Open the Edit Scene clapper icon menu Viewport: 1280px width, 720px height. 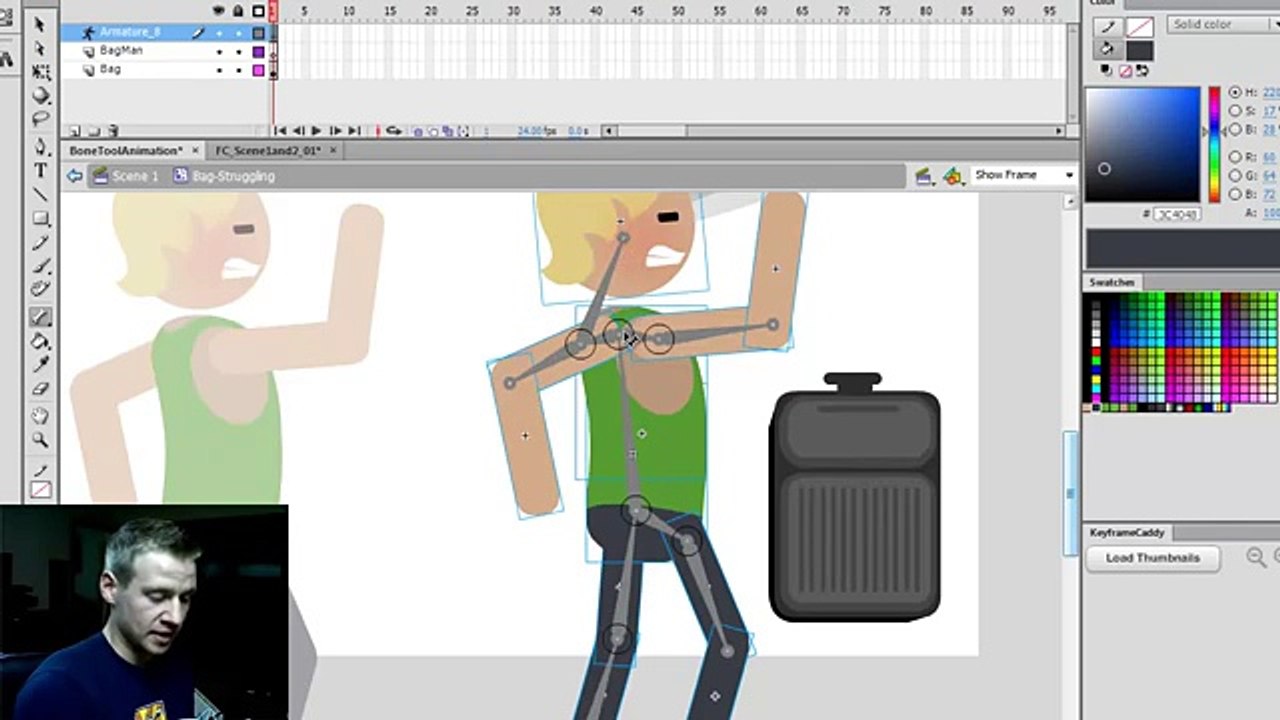[x=924, y=176]
